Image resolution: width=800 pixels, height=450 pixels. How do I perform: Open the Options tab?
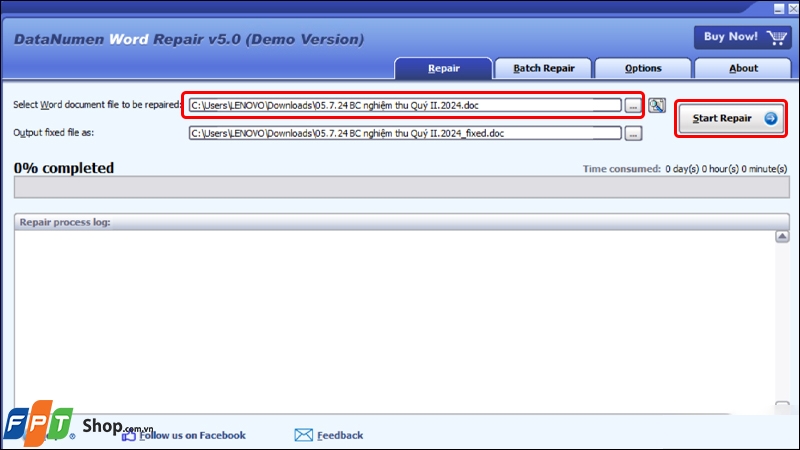click(x=643, y=68)
